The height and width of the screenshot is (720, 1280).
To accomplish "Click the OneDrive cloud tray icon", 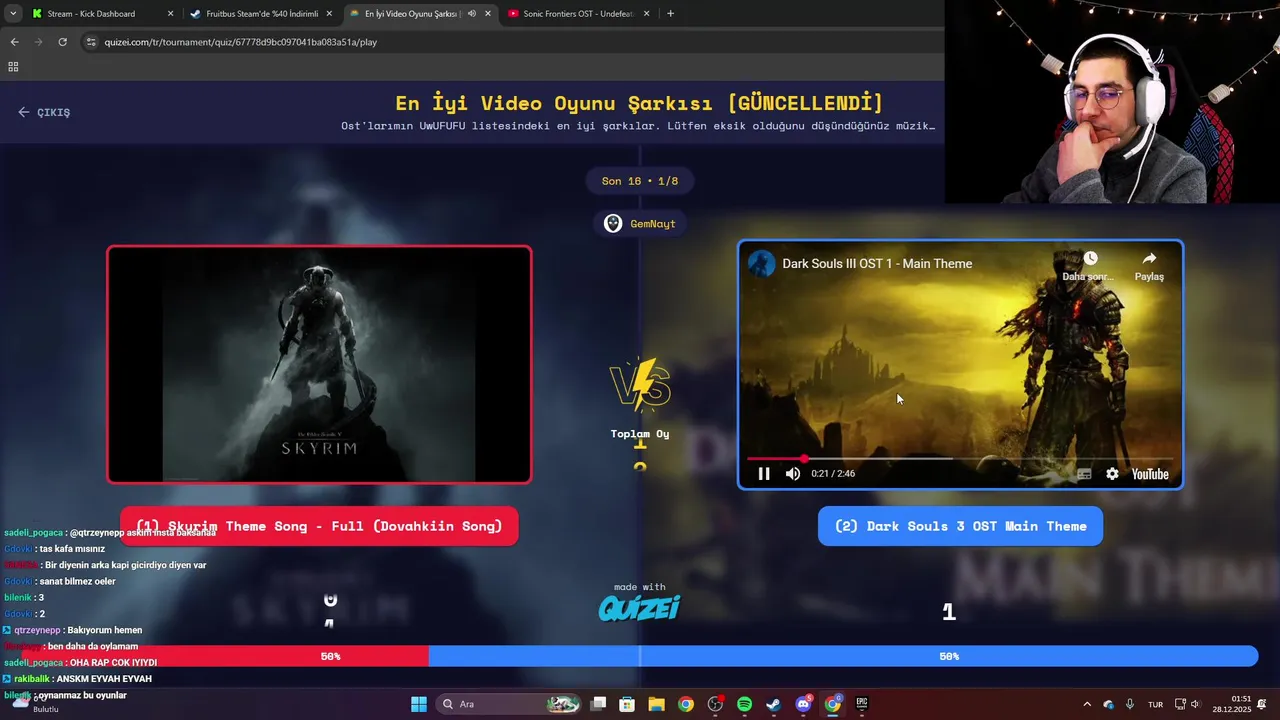I will [1108, 704].
